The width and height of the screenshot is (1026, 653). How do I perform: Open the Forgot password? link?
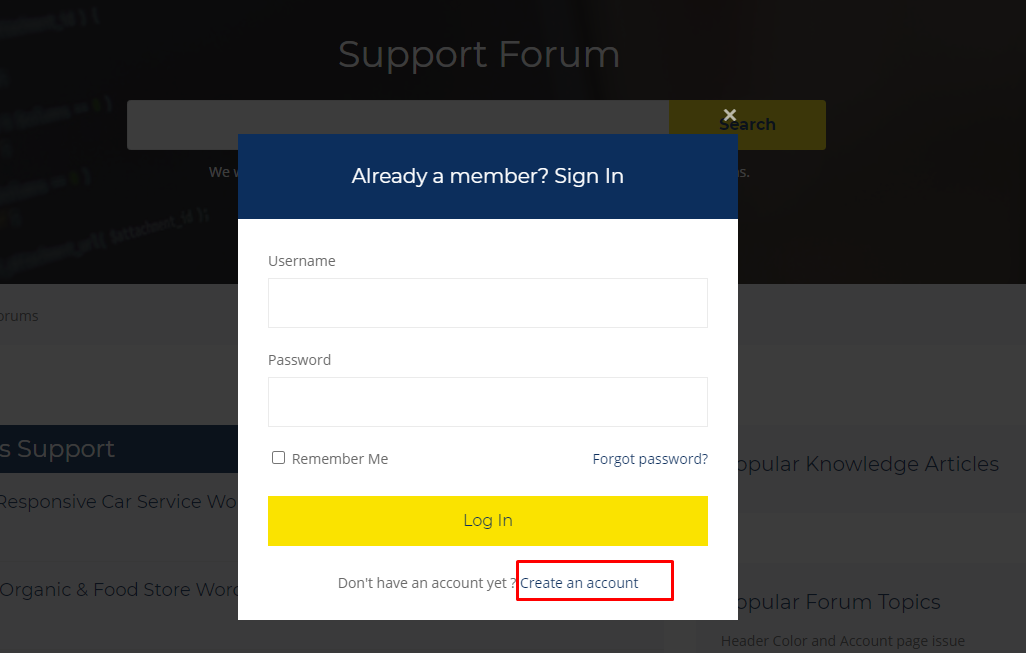click(650, 459)
